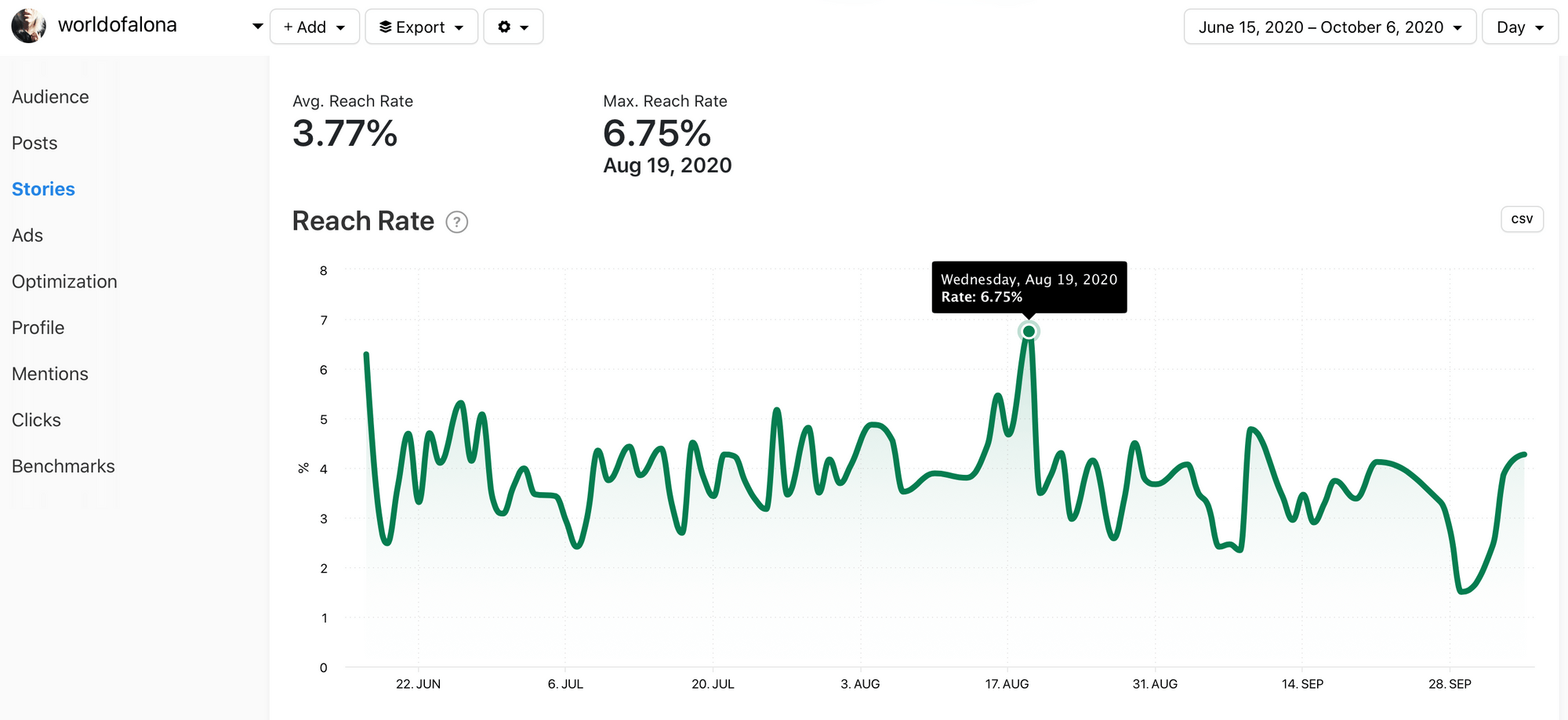Click the Aug 19 peak data point
The image size is (1568, 720).
[x=1029, y=331]
